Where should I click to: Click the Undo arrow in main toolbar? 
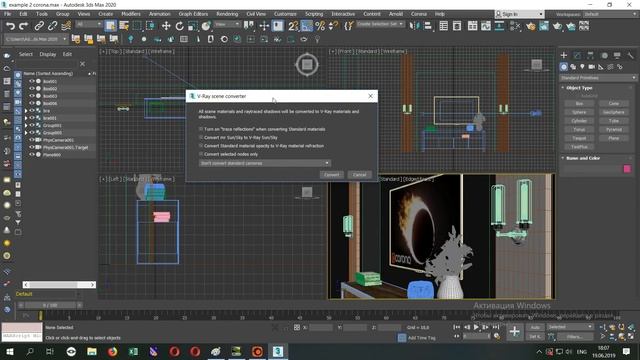pyautogui.click(x=10, y=26)
